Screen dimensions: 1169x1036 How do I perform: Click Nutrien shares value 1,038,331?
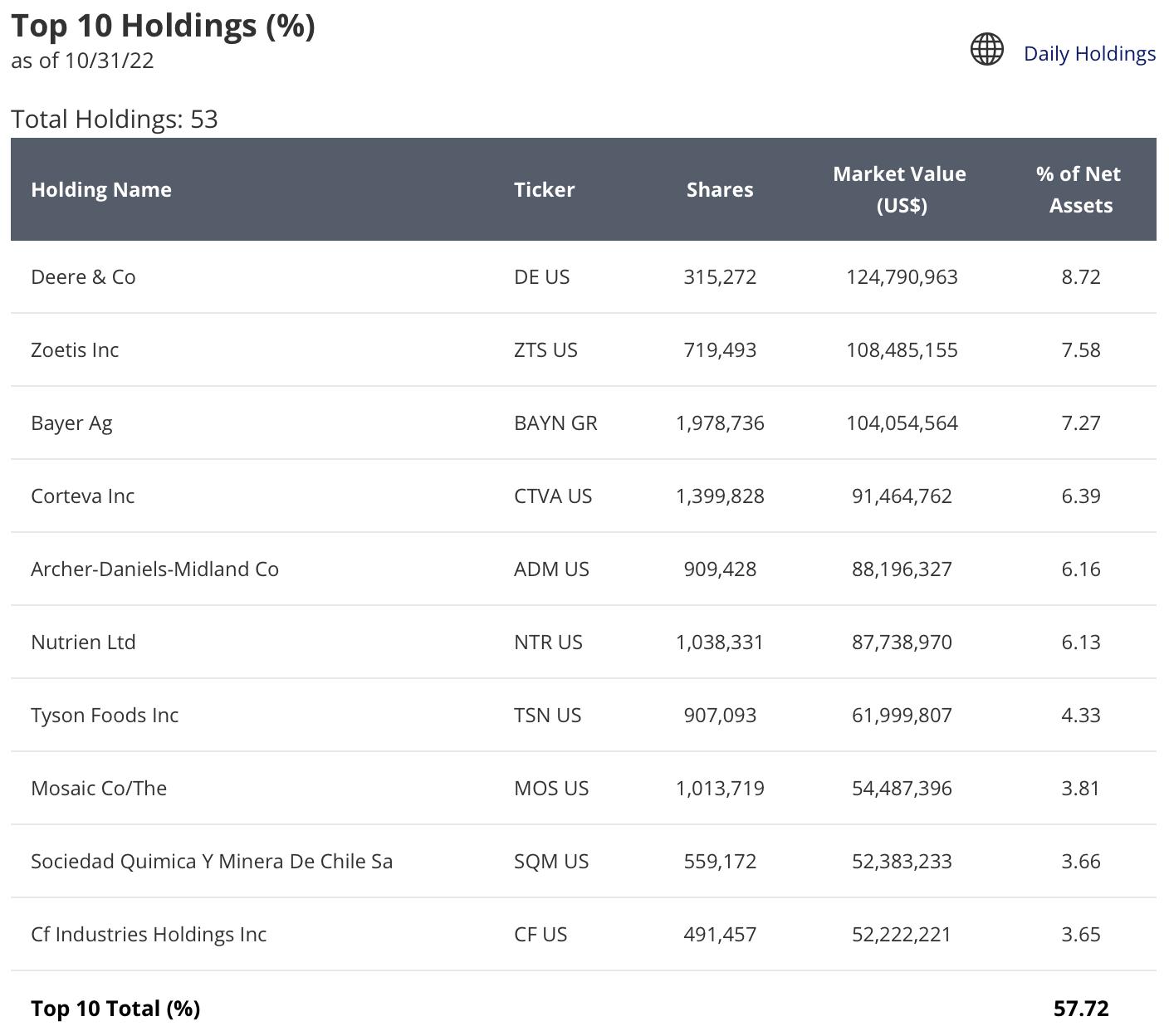[x=720, y=642]
